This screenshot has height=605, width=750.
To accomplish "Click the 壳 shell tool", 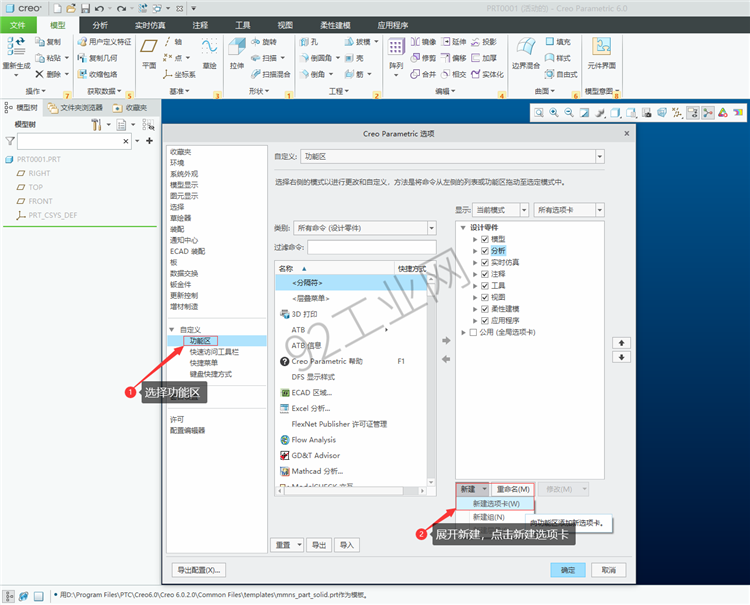I will click(354, 58).
